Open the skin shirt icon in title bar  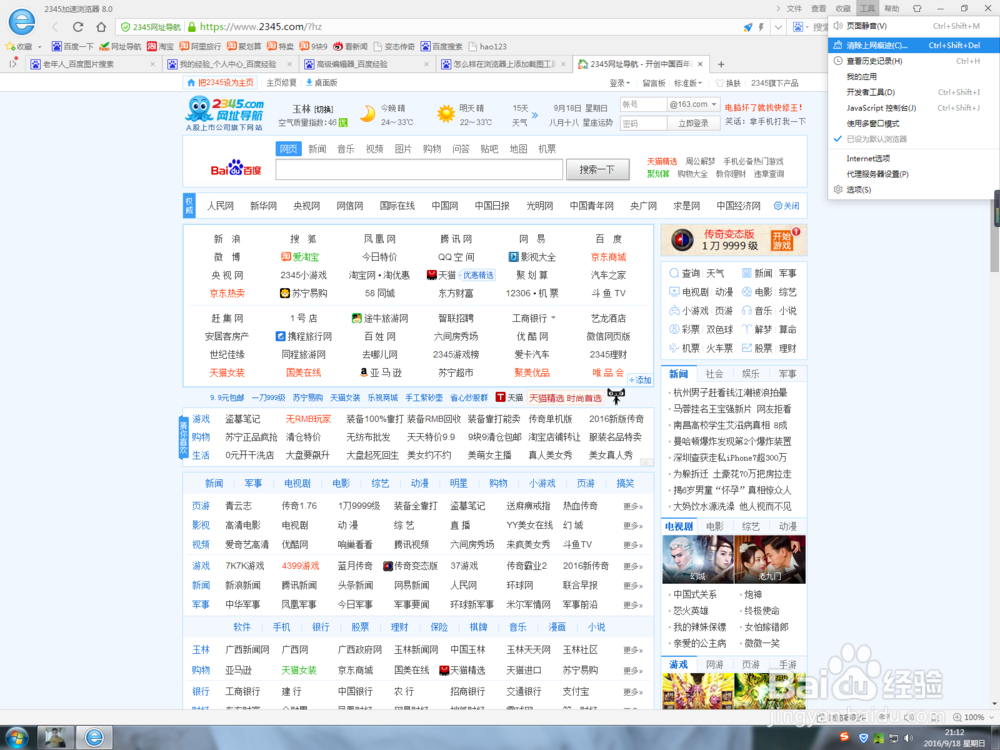917,8
